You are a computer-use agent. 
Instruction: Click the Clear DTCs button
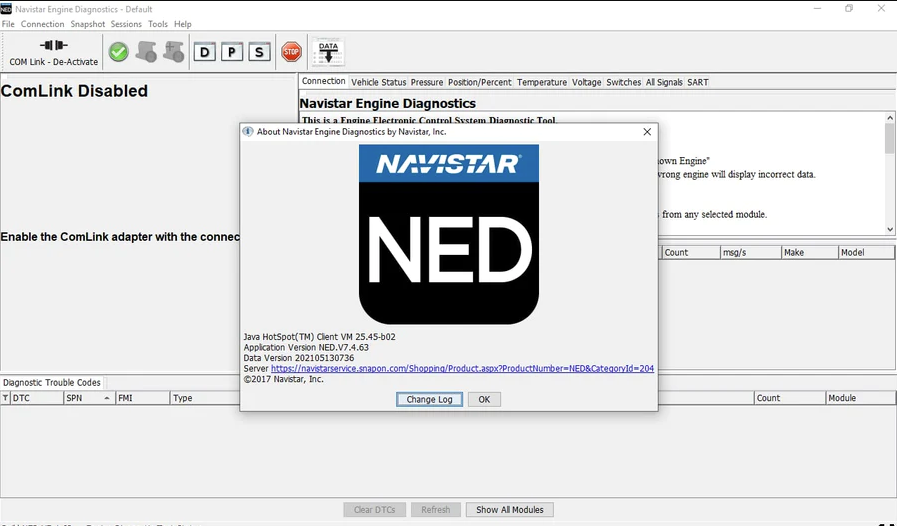[x=375, y=509]
